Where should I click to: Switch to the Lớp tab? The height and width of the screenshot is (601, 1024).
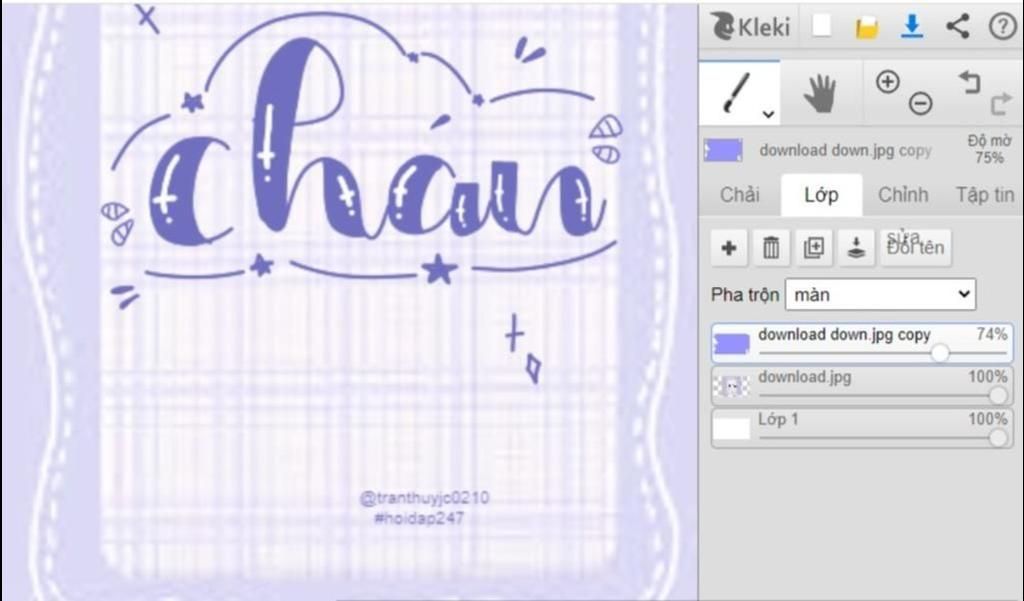pyautogui.click(x=821, y=195)
